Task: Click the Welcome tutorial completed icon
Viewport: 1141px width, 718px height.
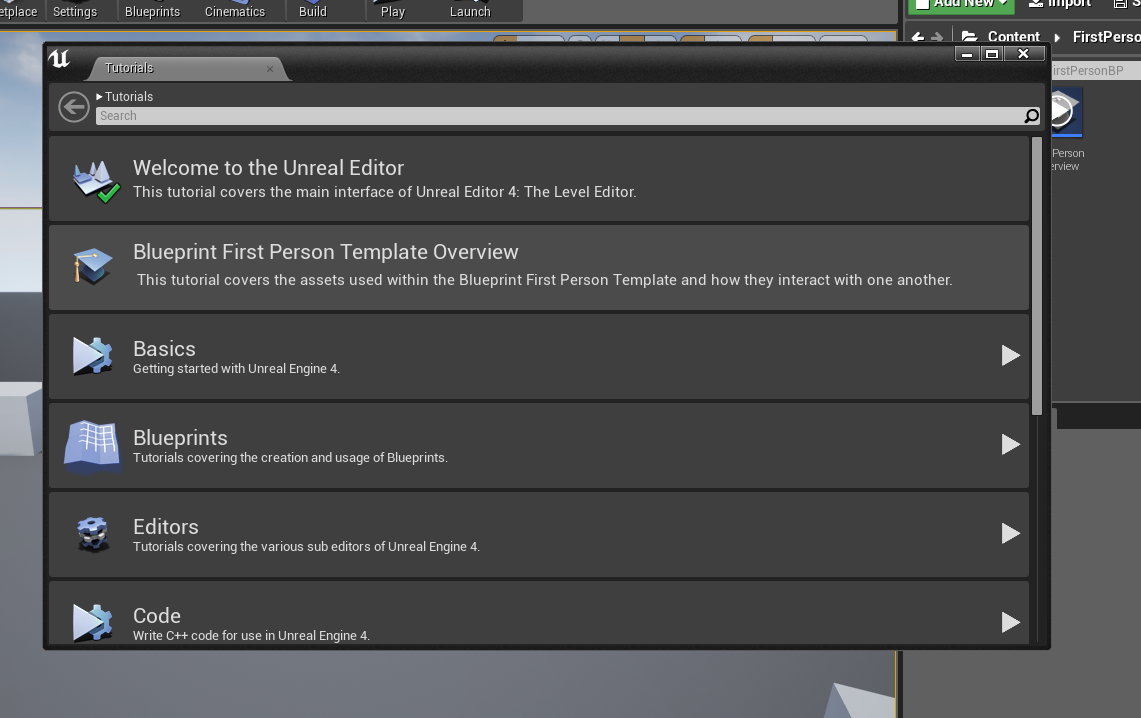Action: tap(96, 180)
